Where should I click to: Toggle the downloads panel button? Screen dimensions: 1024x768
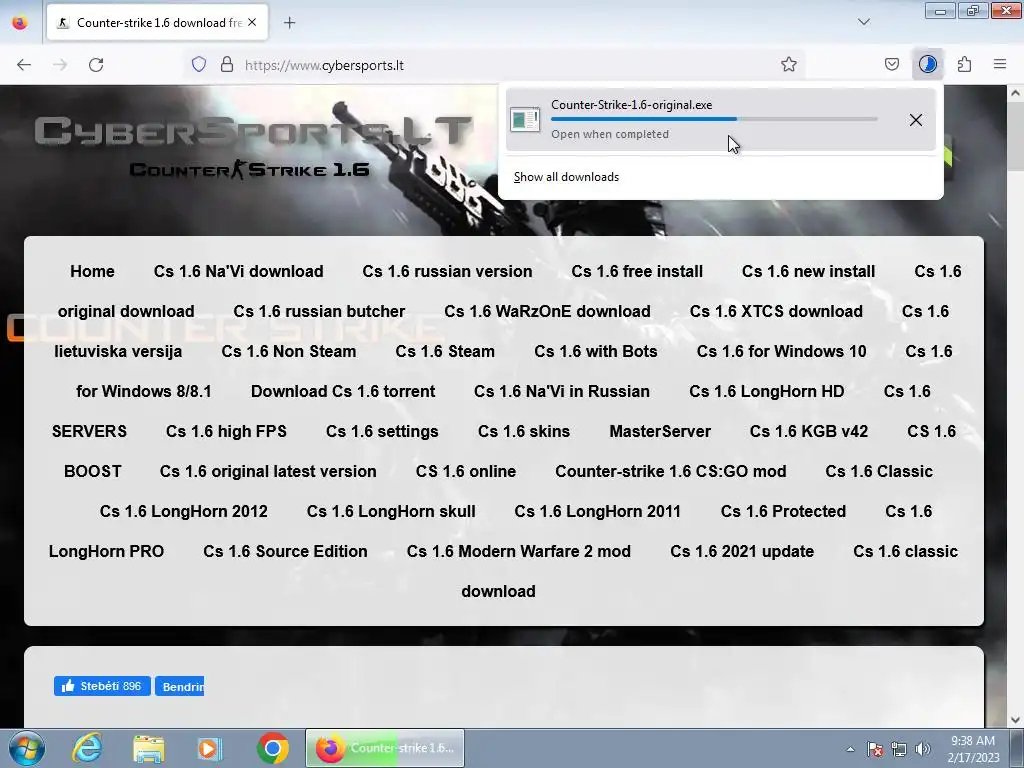[x=927, y=64]
